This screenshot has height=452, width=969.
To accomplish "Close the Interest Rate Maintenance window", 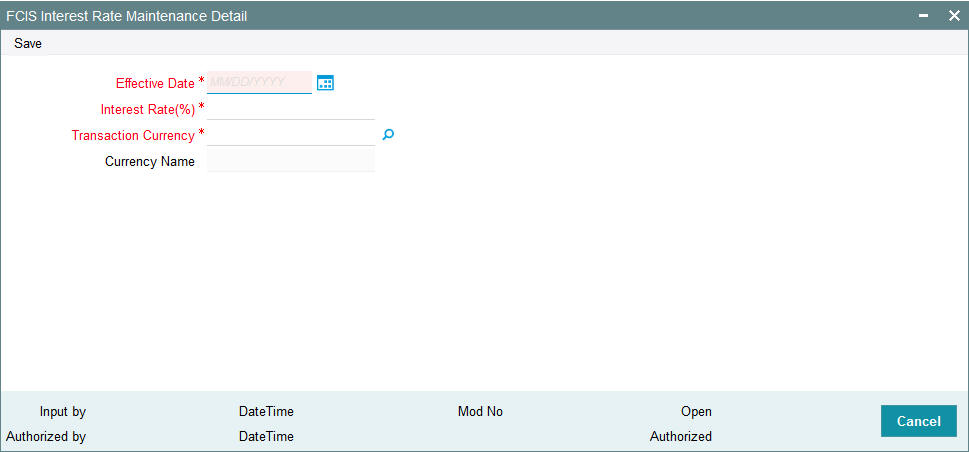I will point(954,16).
